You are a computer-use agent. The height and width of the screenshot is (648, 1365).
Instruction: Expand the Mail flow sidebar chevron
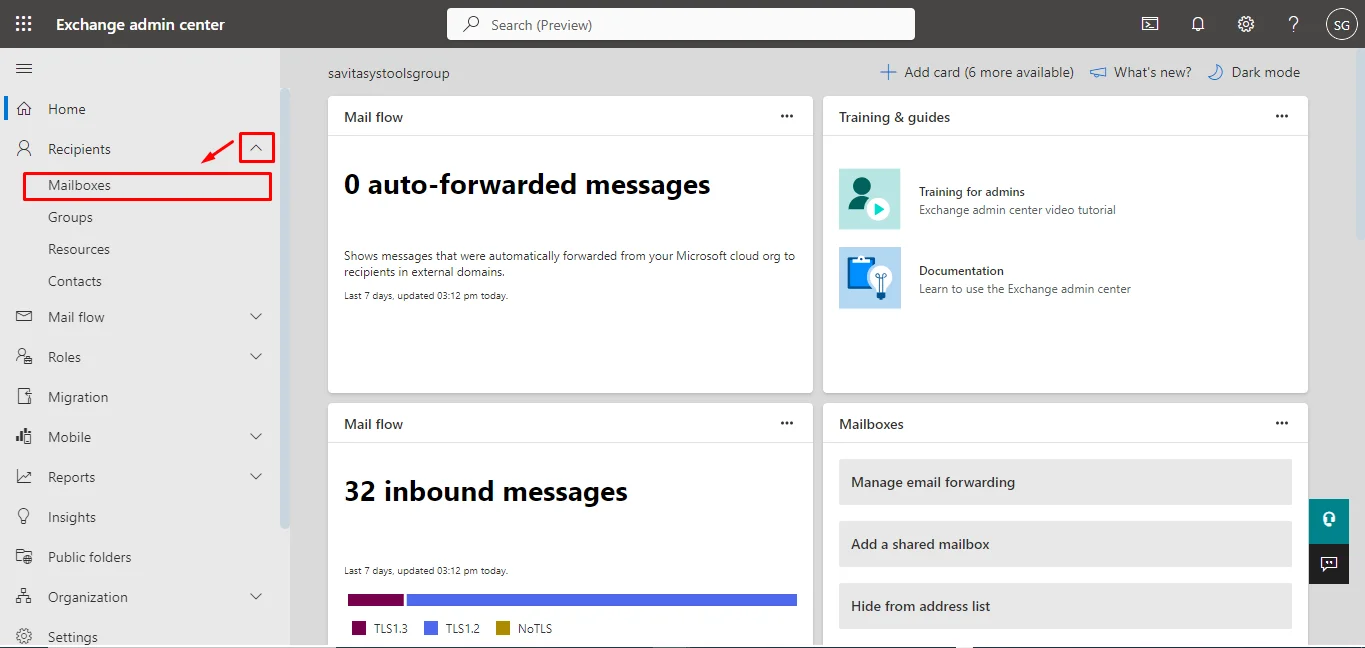pos(256,316)
